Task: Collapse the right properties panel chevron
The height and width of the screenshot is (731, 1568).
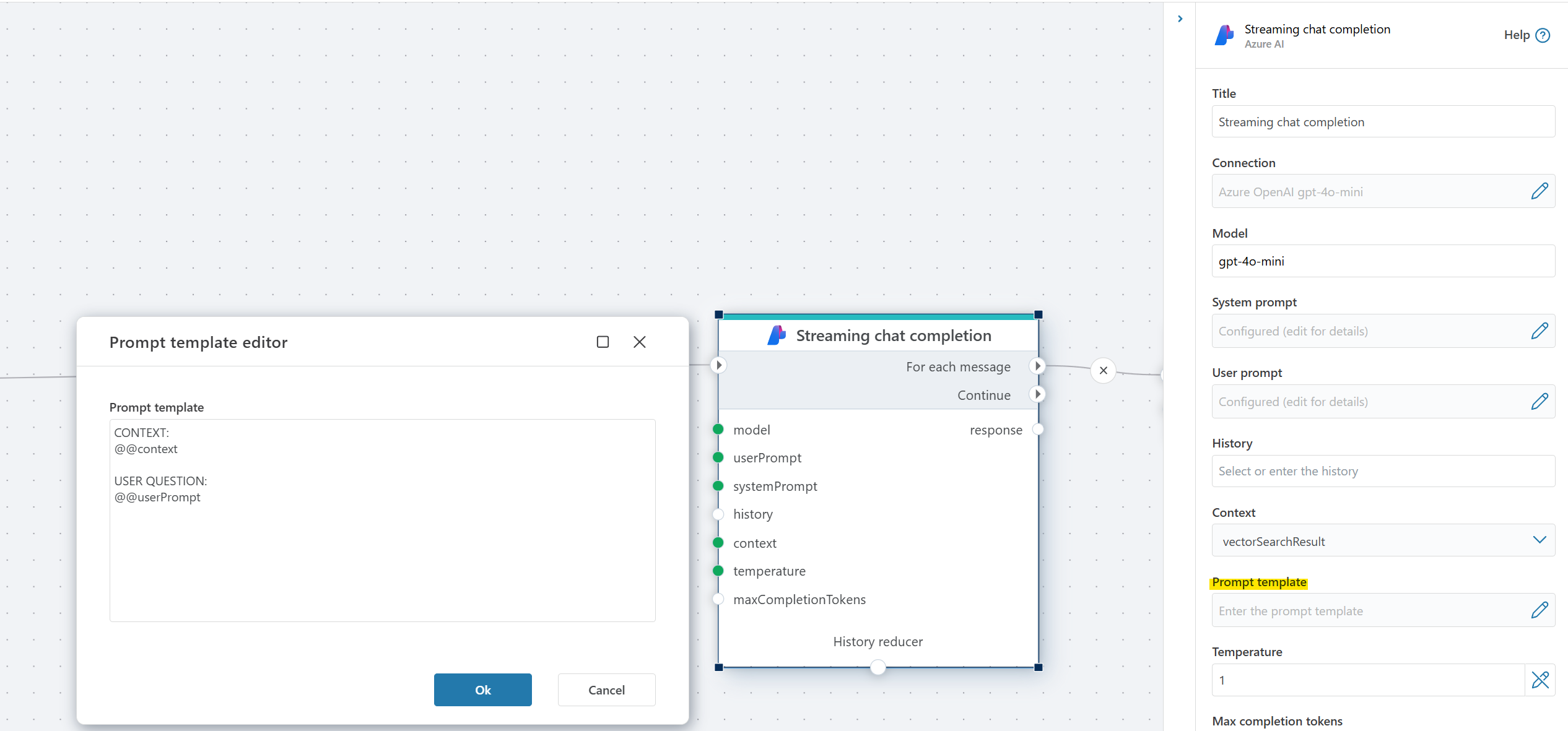Action: [x=1180, y=19]
